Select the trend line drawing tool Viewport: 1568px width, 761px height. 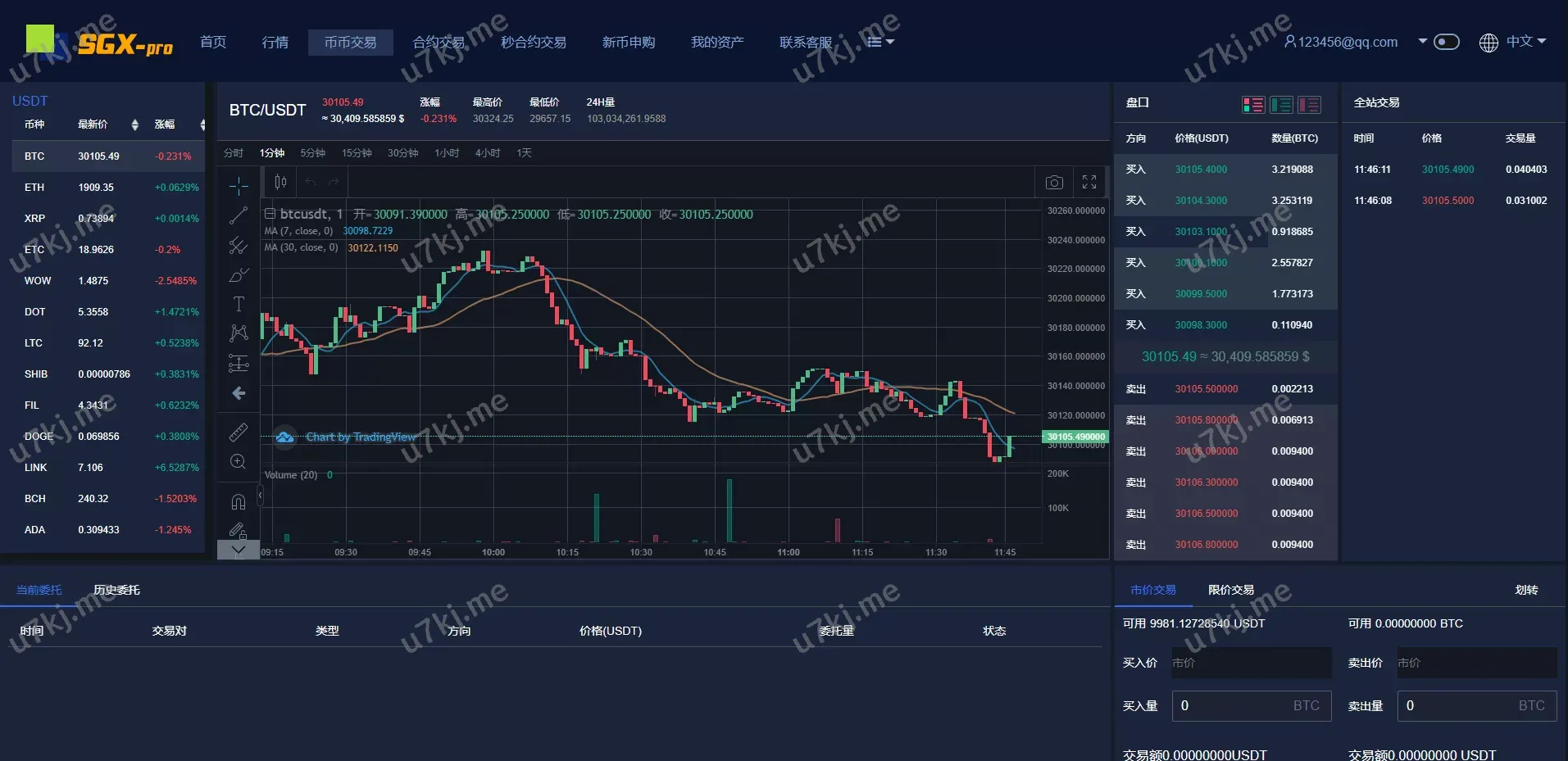(x=239, y=215)
